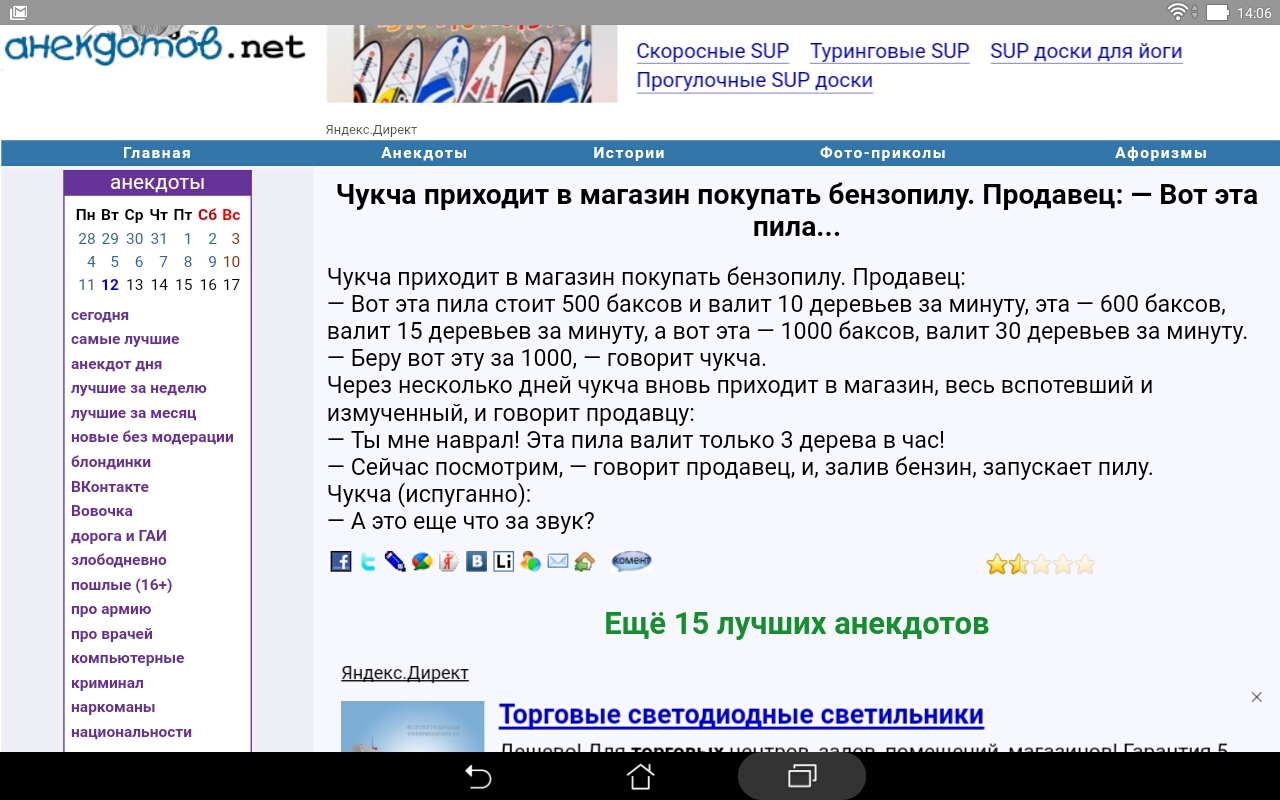Post the joke to LiveJournal
1280x800 pixels.
(x=394, y=561)
